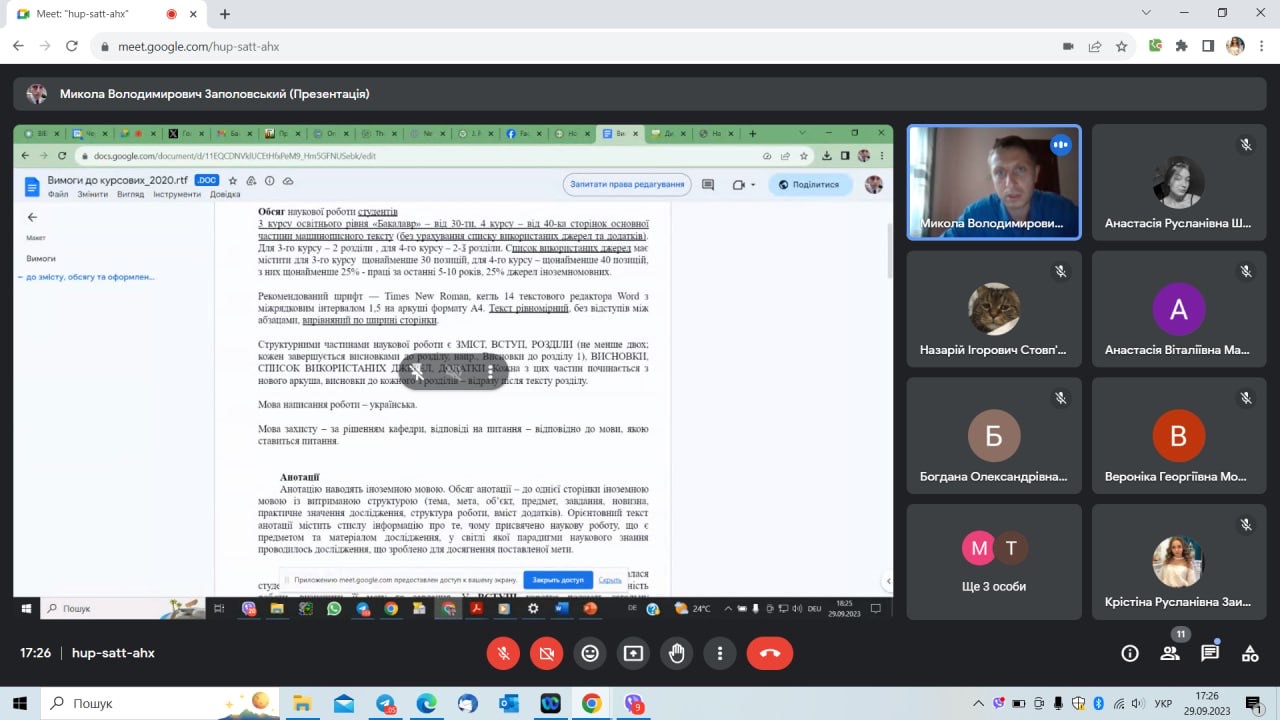Open the 'Ще 3 особи' tile
The width and height of the screenshot is (1280, 720).
[994, 562]
